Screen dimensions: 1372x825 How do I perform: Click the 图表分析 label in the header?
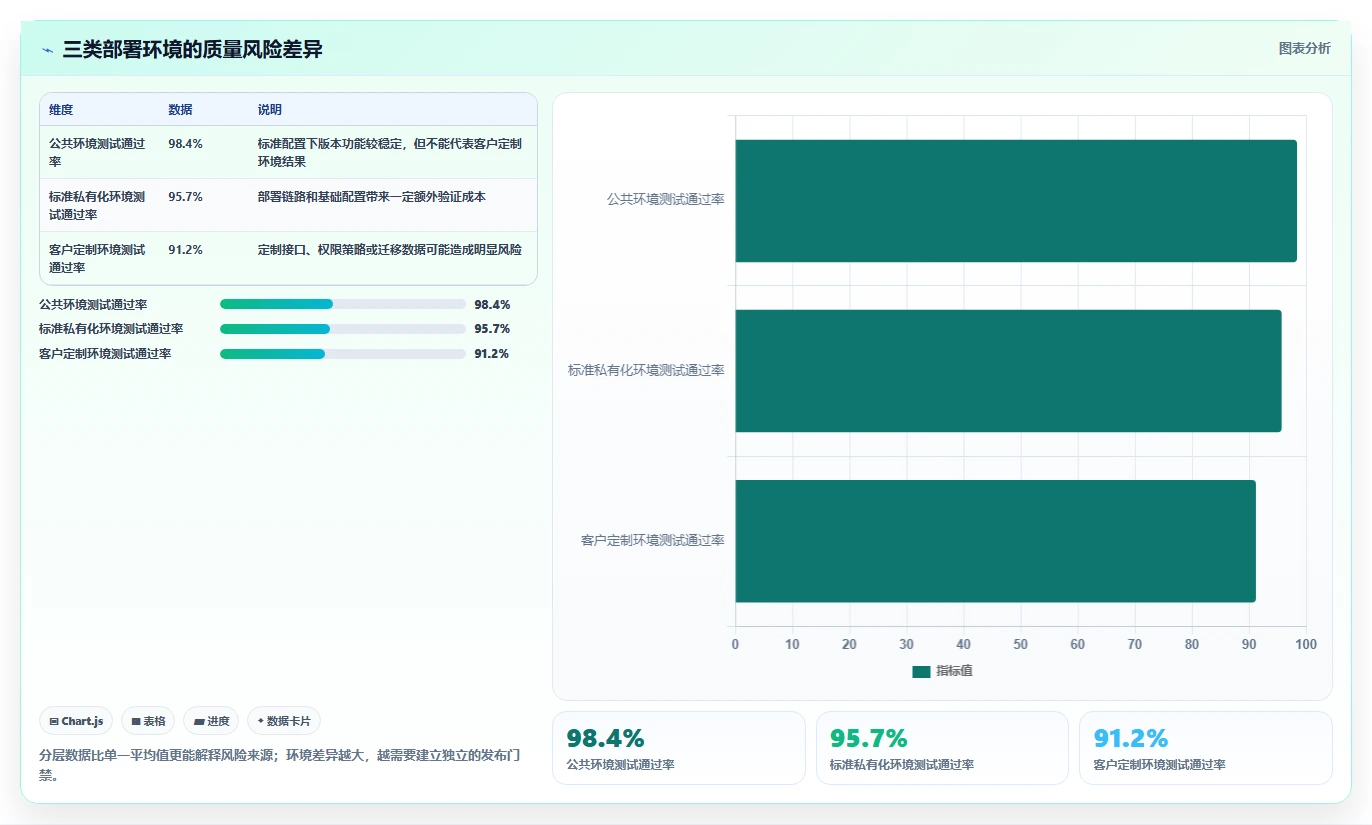1304,48
